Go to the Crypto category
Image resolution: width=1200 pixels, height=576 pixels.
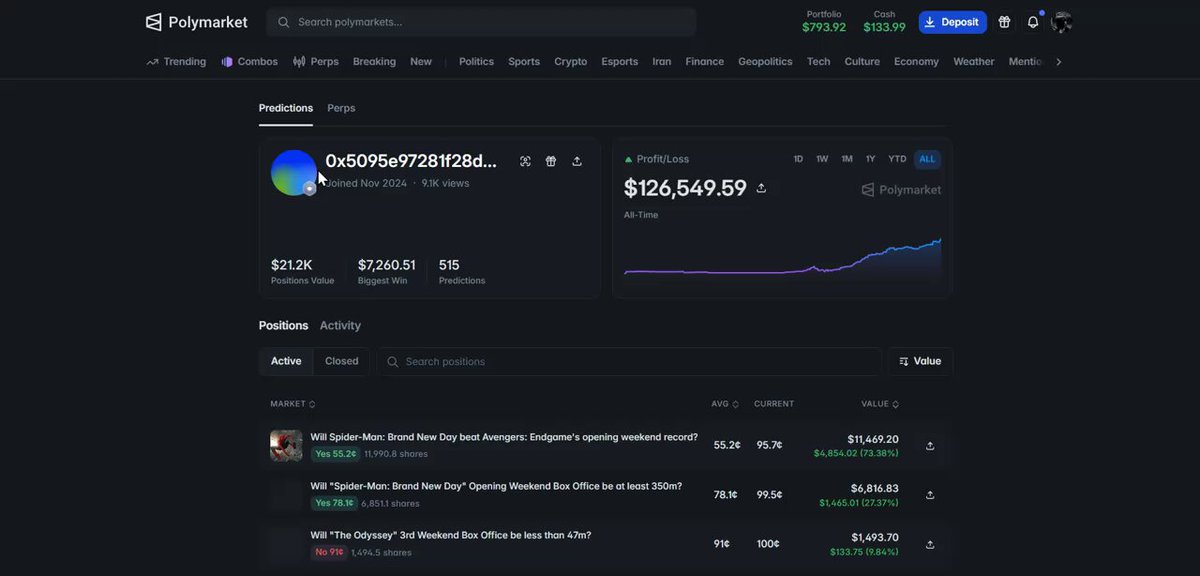pos(571,62)
